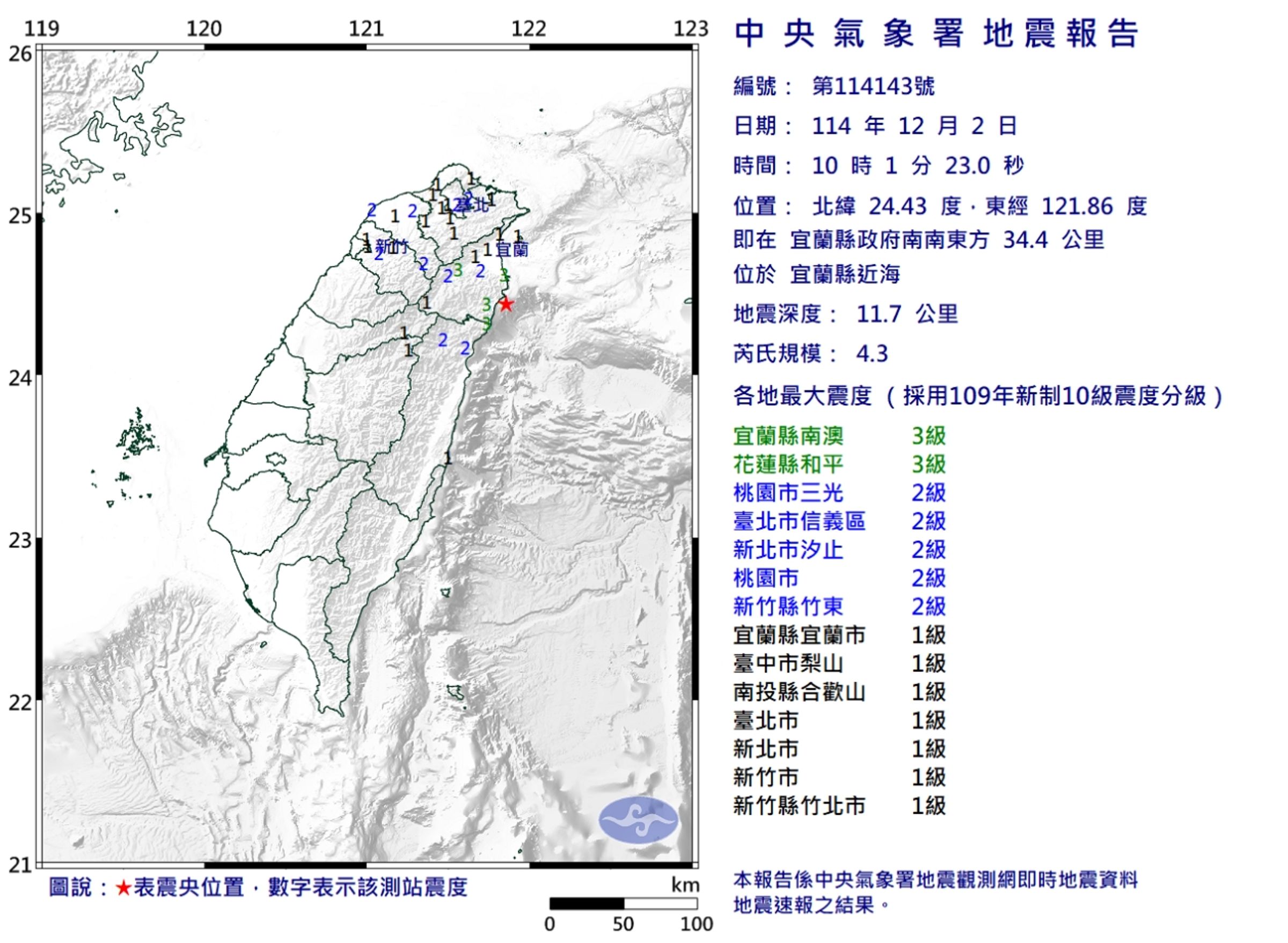1288x943 pixels.
Task: Click the location text 宜蘭縣近海
Action: (845, 275)
